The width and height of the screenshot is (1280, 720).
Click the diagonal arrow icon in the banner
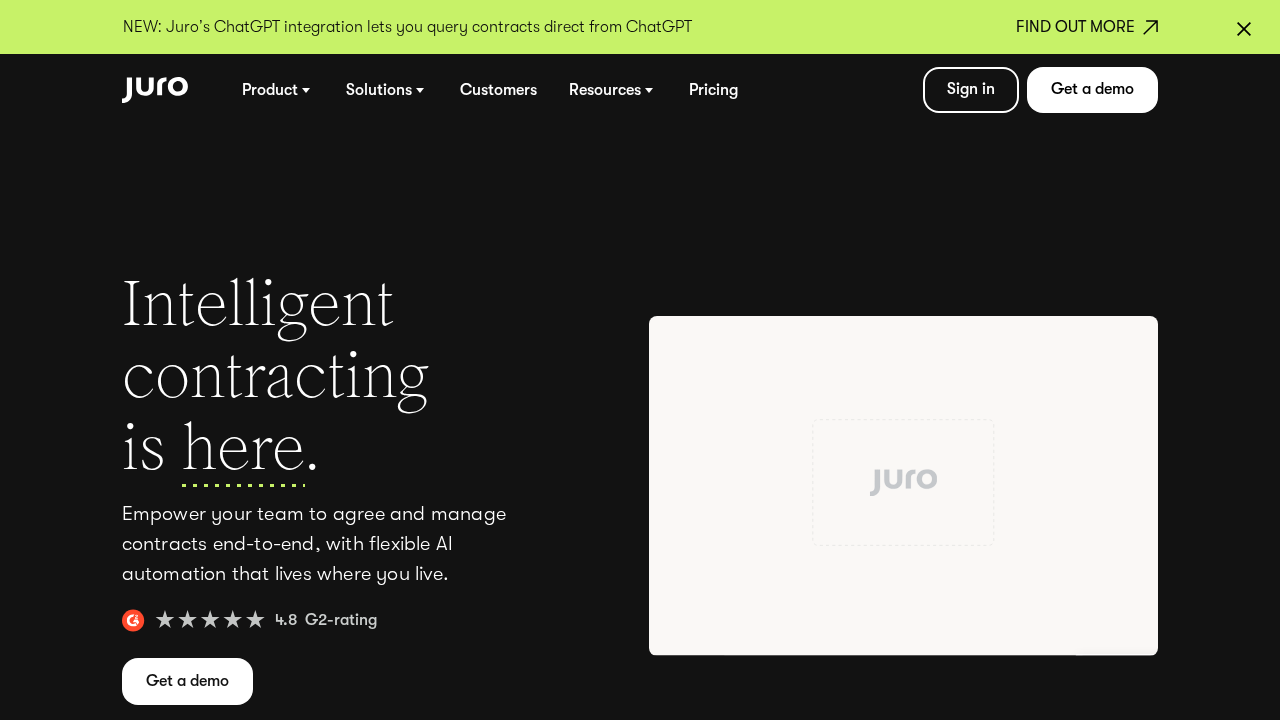(x=1150, y=27)
